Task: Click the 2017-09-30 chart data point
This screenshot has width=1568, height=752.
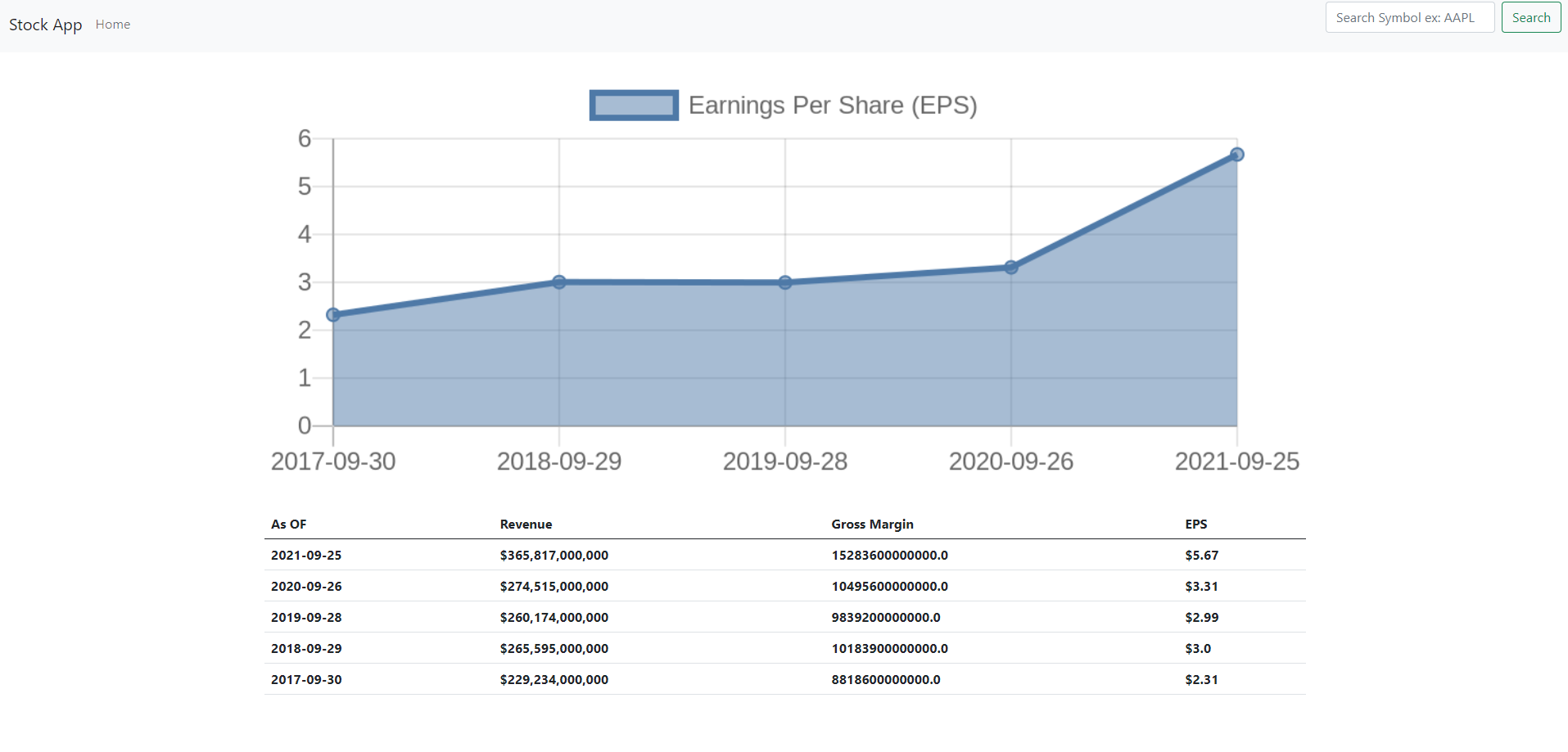Action: tap(333, 315)
